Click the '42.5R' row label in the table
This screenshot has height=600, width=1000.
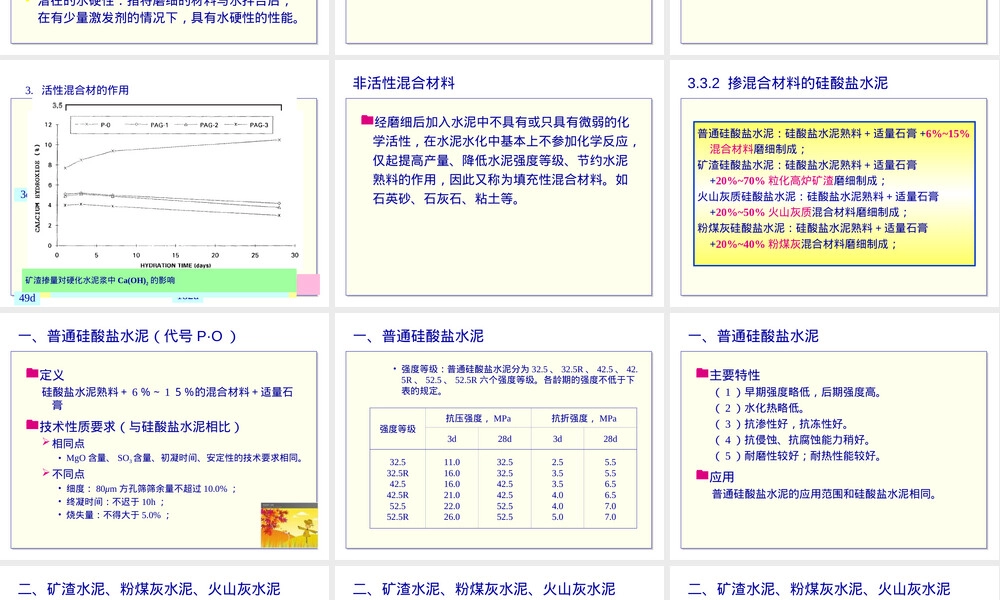point(397,495)
